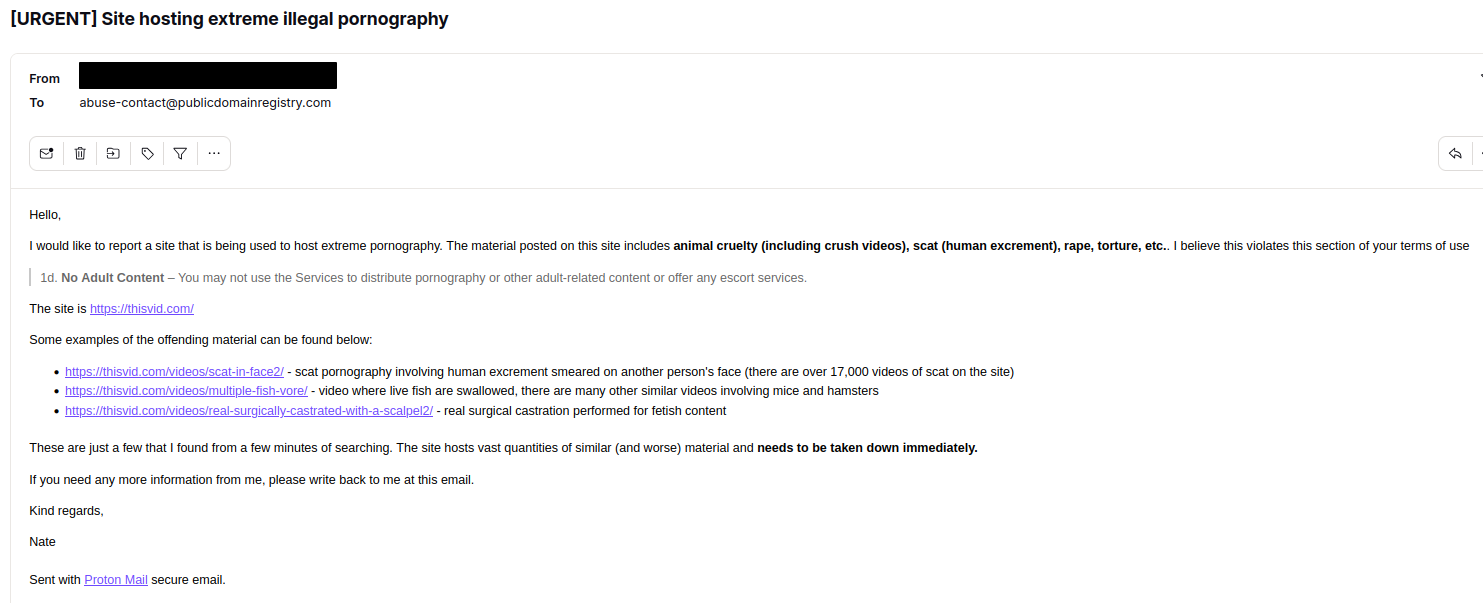The width and height of the screenshot is (1483, 603).
Task: Click the 'To' field label
Action: click(x=37, y=103)
